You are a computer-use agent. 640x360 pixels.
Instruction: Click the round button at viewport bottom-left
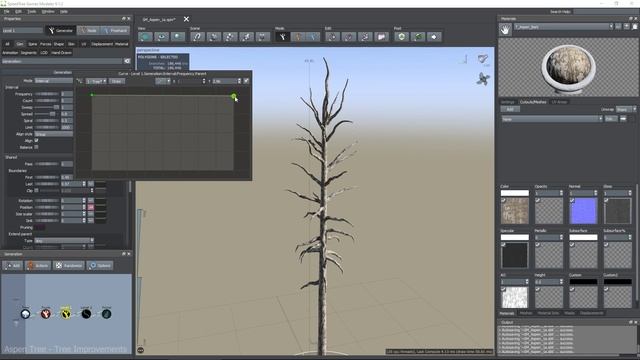point(141,350)
